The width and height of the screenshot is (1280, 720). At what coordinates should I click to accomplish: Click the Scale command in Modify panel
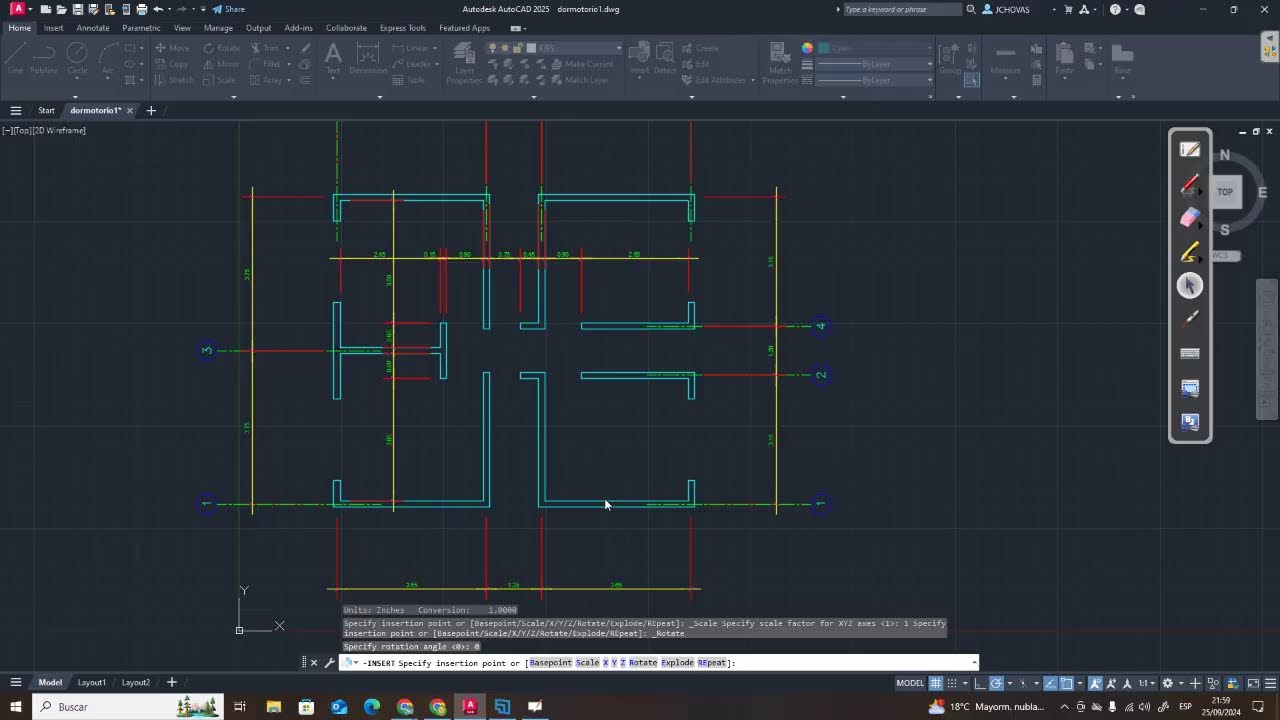pos(220,80)
